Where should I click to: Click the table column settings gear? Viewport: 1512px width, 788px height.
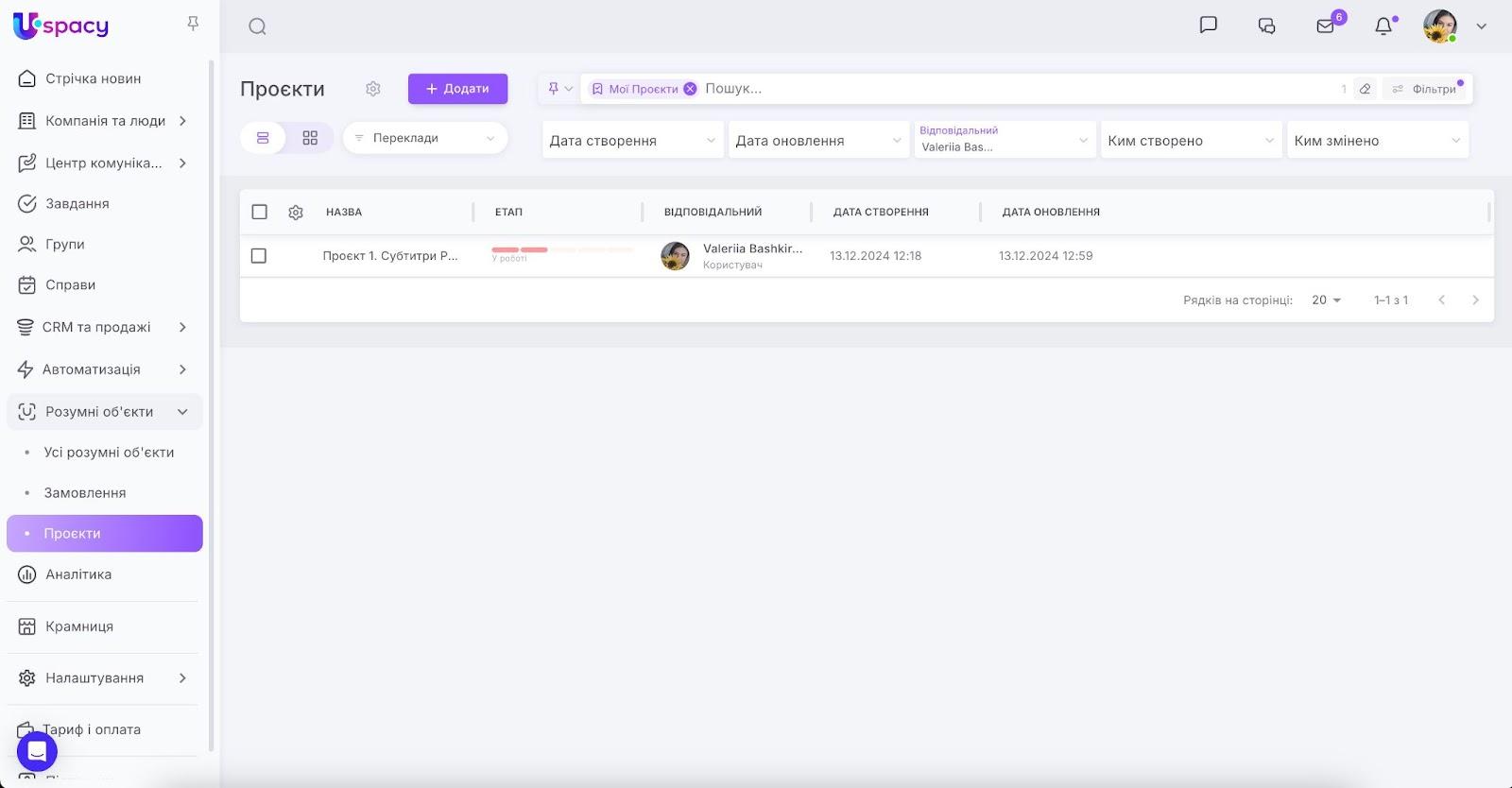[x=296, y=213]
